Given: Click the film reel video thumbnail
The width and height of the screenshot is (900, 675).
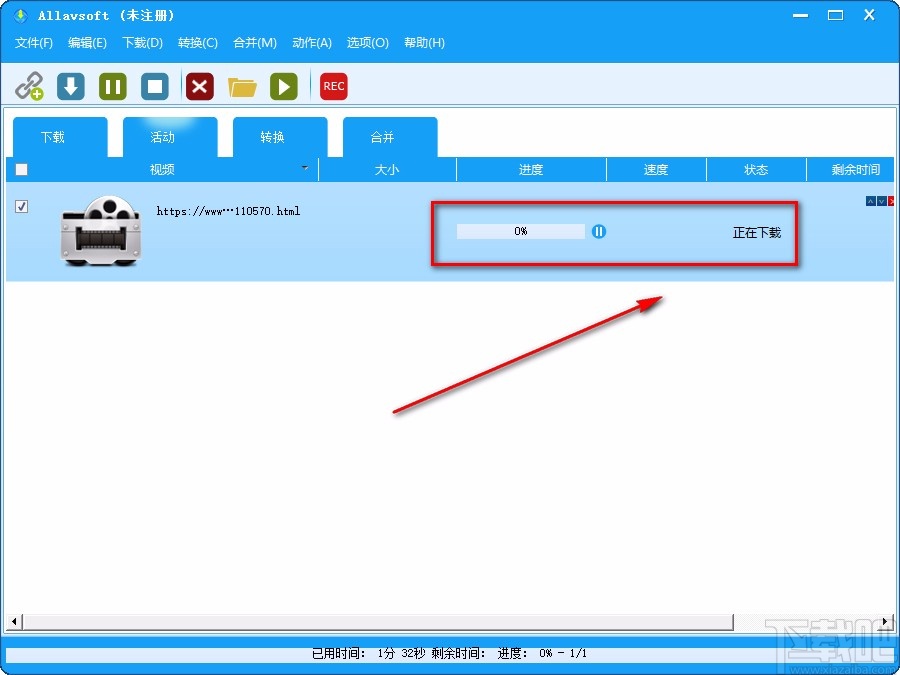Looking at the screenshot, I should point(100,231).
